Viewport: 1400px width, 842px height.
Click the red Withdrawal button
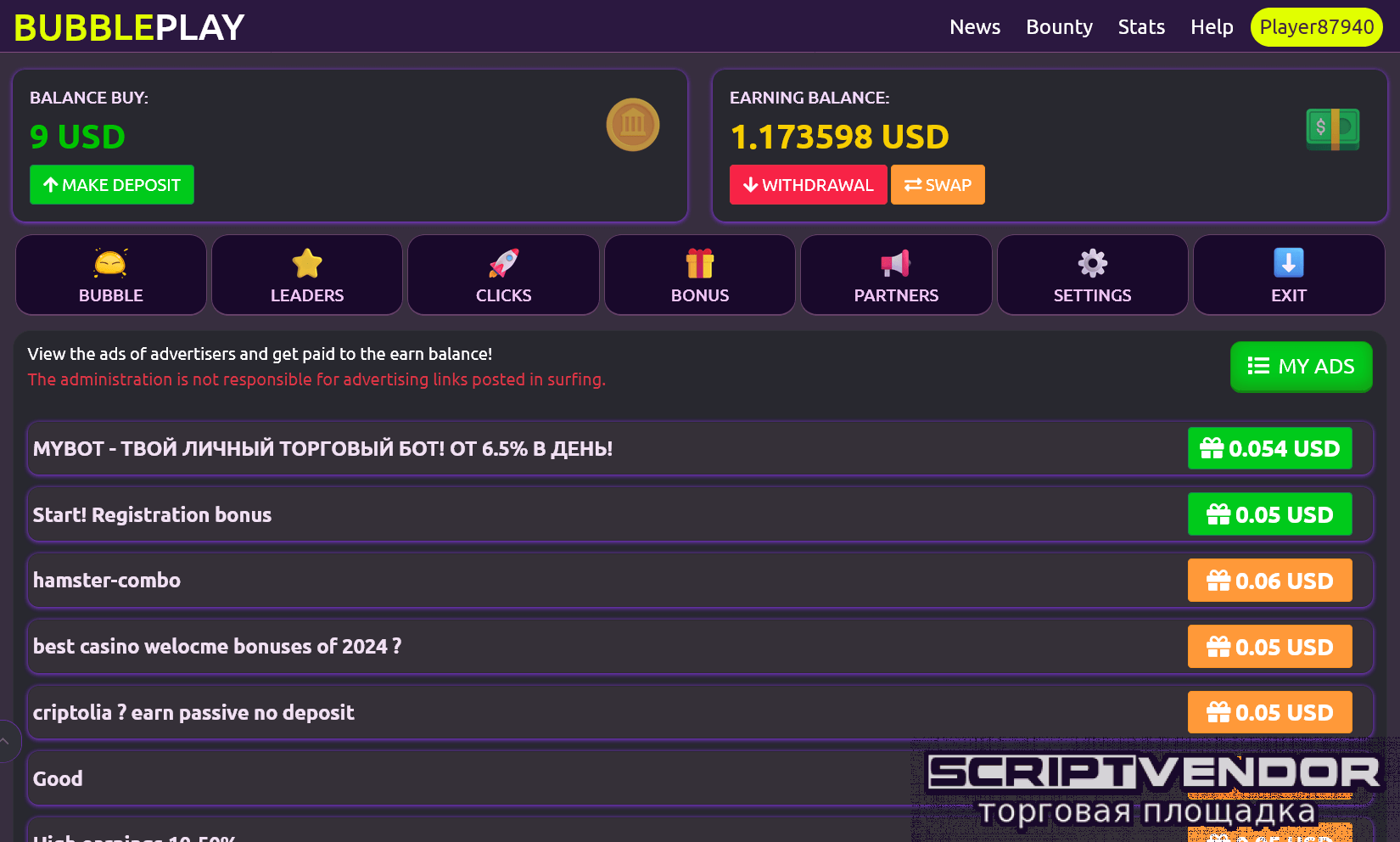(x=809, y=185)
